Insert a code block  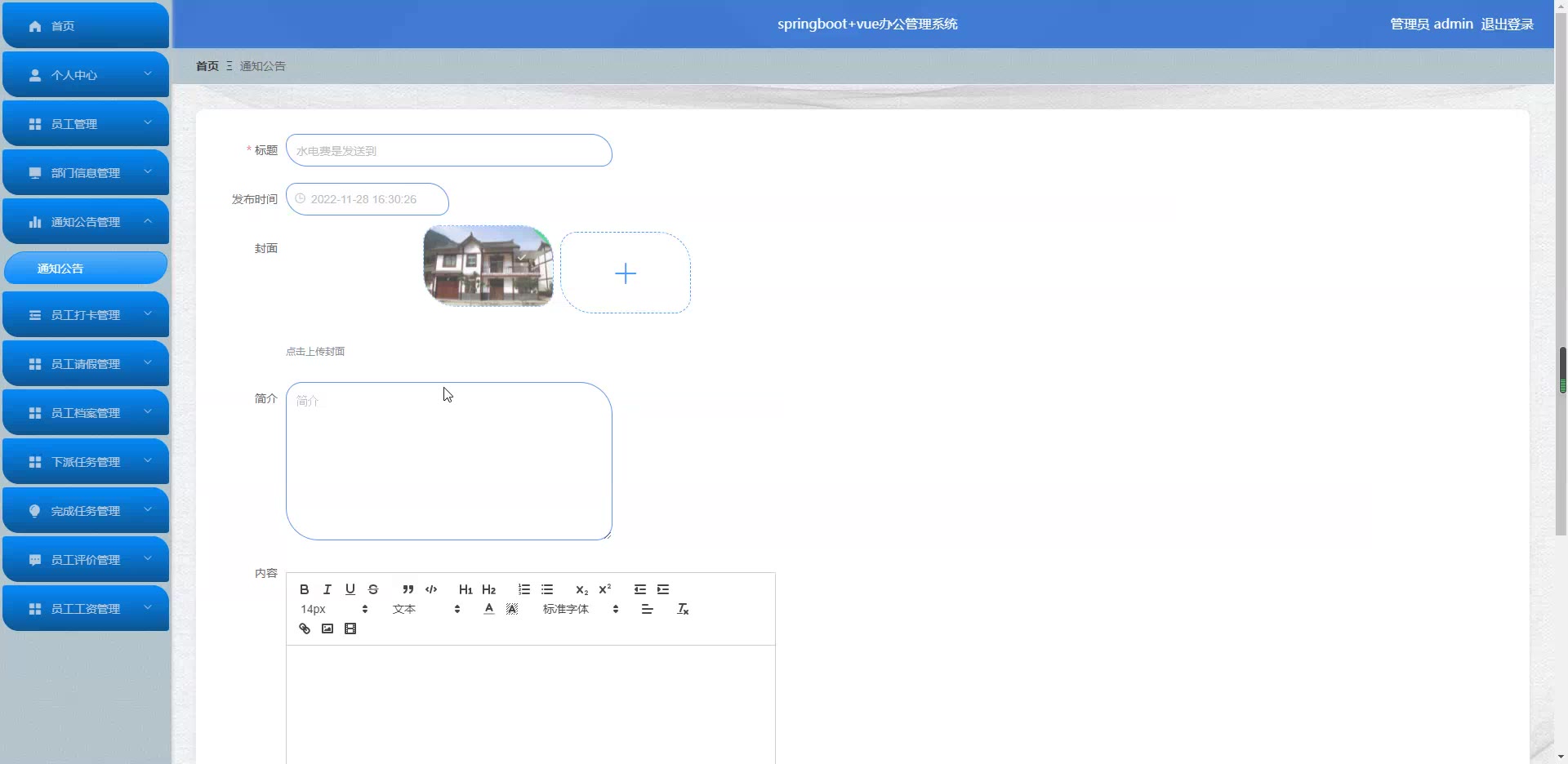(x=430, y=589)
